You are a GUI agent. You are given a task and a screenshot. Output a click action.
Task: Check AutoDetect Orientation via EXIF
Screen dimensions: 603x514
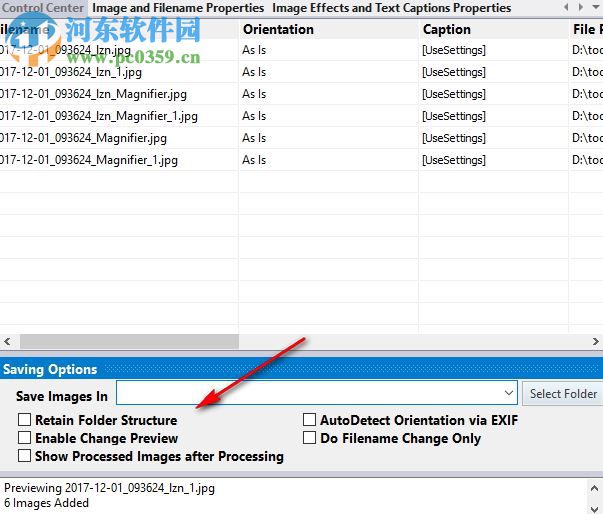(x=309, y=419)
